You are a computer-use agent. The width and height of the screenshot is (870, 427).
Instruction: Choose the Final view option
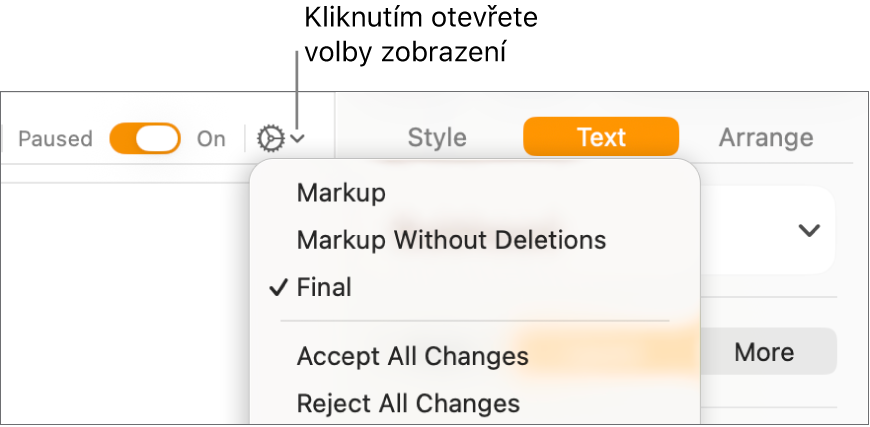pos(324,288)
